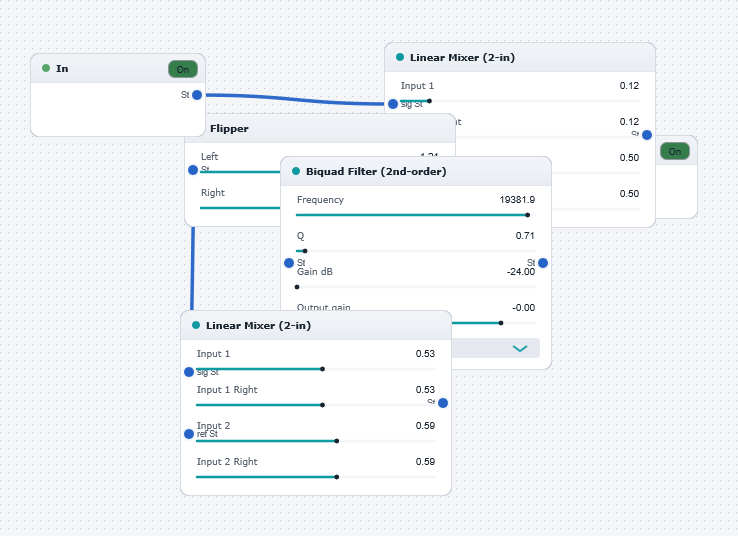Select the bottom Linear Mixer (2-in) title
Image resolution: width=738 pixels, height=536 pixels.
click(258, 326)
